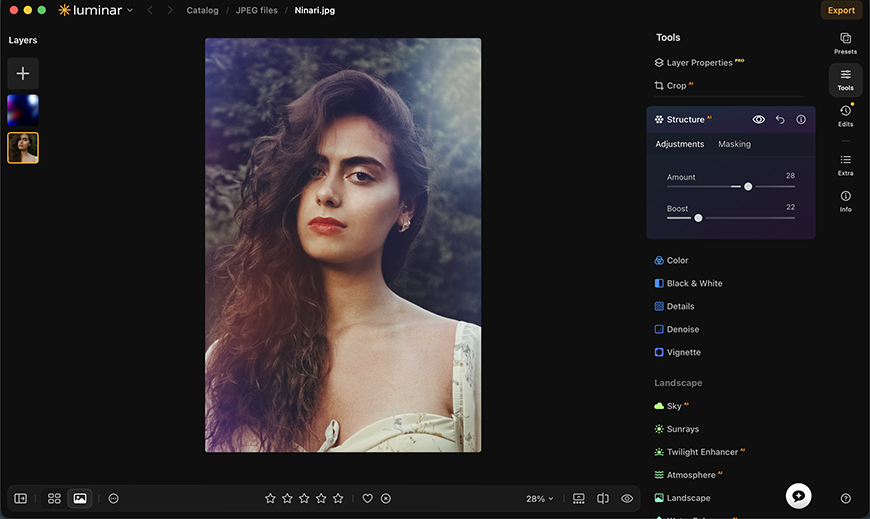Open the Twilight Enhancer tool
Image resolution: width=870 pixels, height=519 pixels.
coord(700,452)
